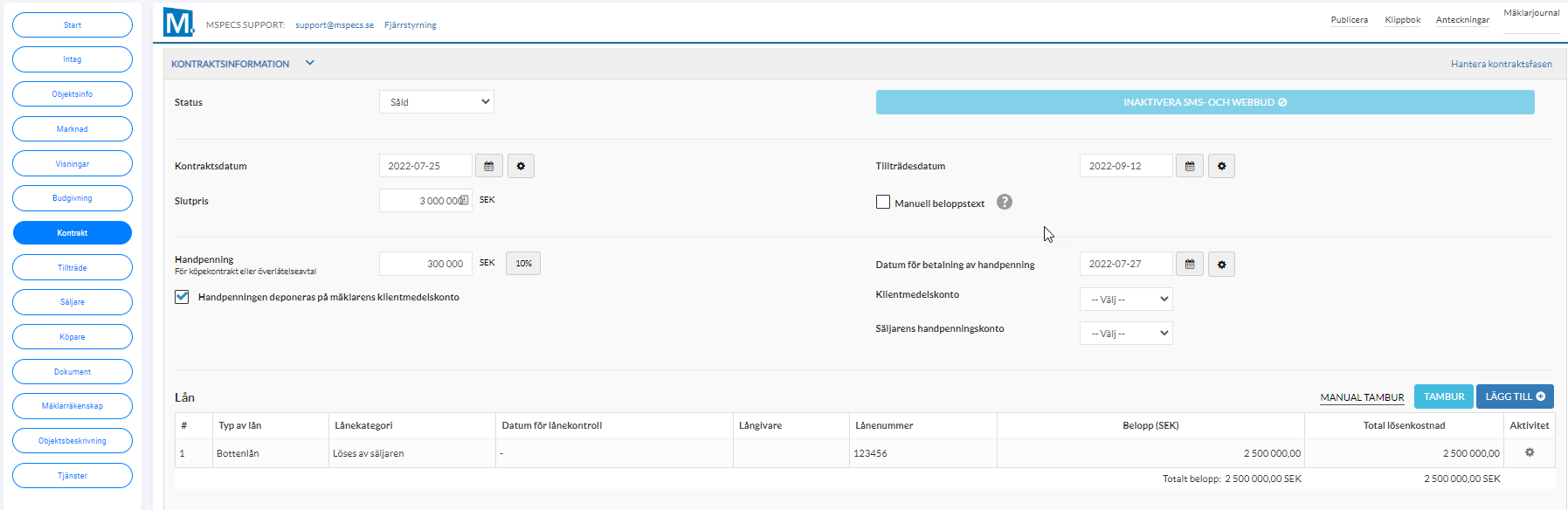The width and height of the screenshot is (1568, 510).
Task: Click into Slutpris amount field
Action: 425,201
